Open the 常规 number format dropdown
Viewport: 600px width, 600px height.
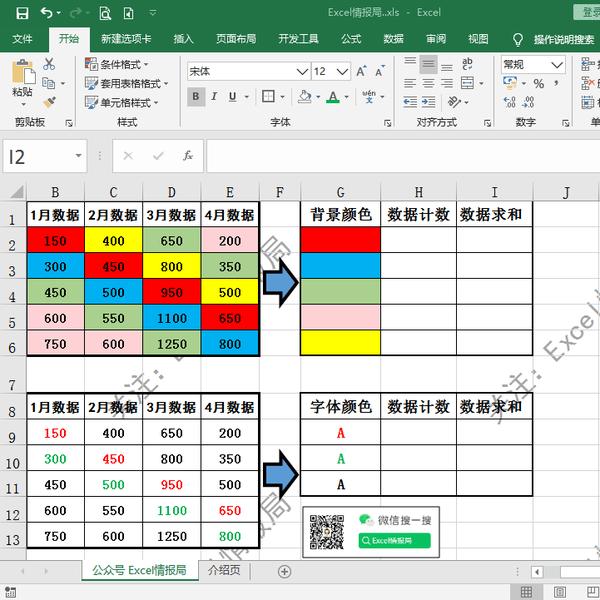pos(557,65)
